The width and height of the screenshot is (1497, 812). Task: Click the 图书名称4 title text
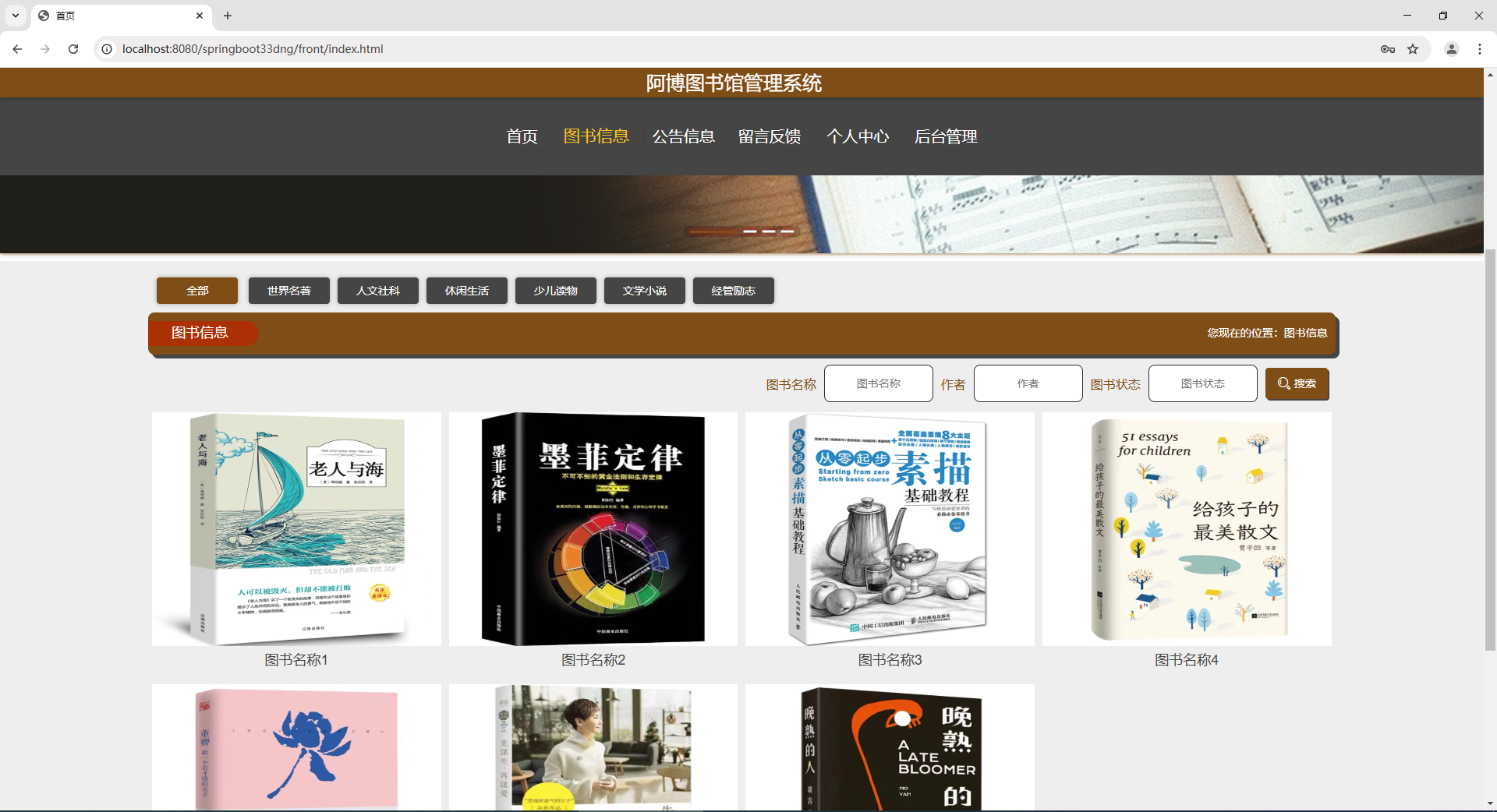click(1187, 660)
